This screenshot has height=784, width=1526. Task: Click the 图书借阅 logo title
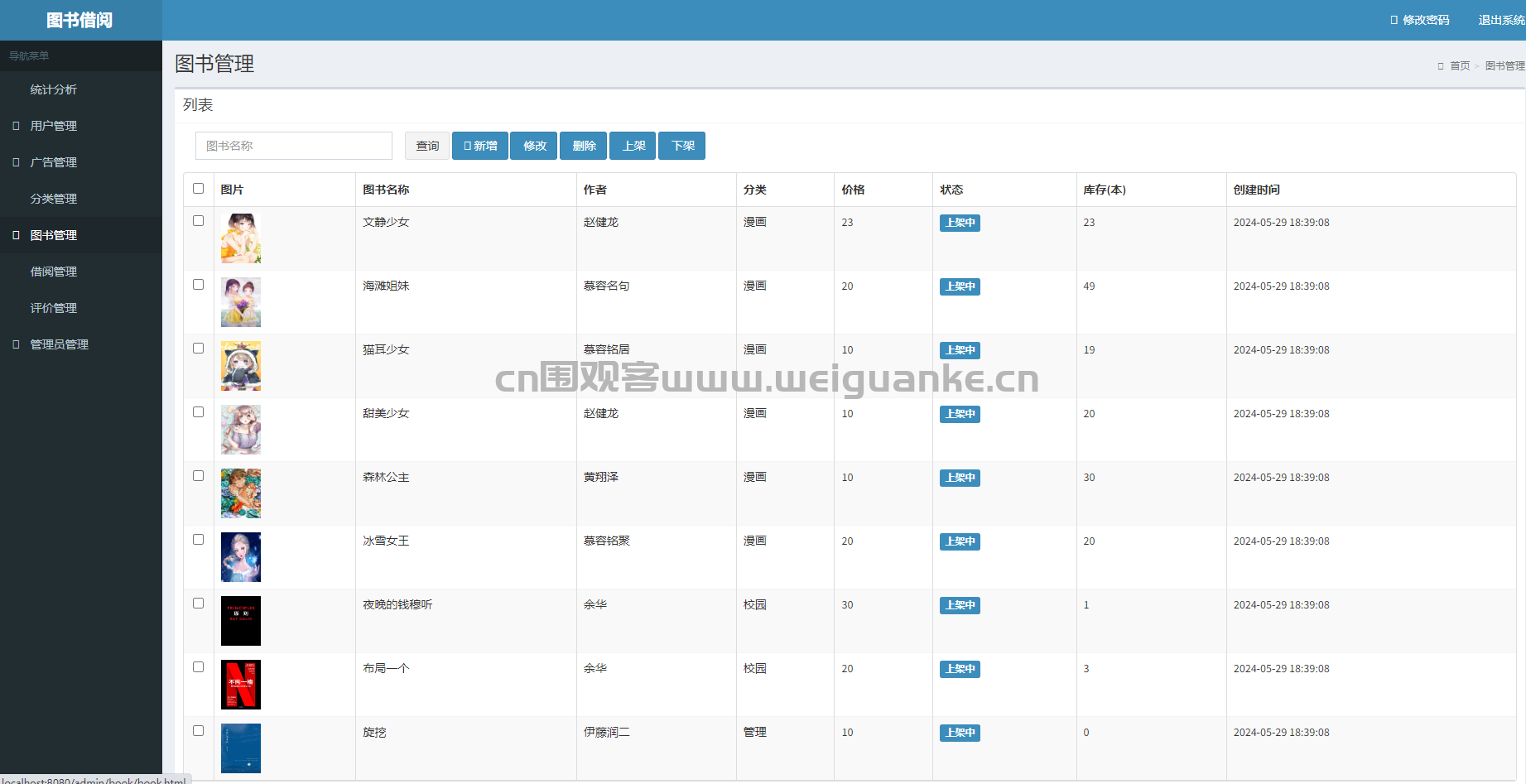(x=79, y=20)
